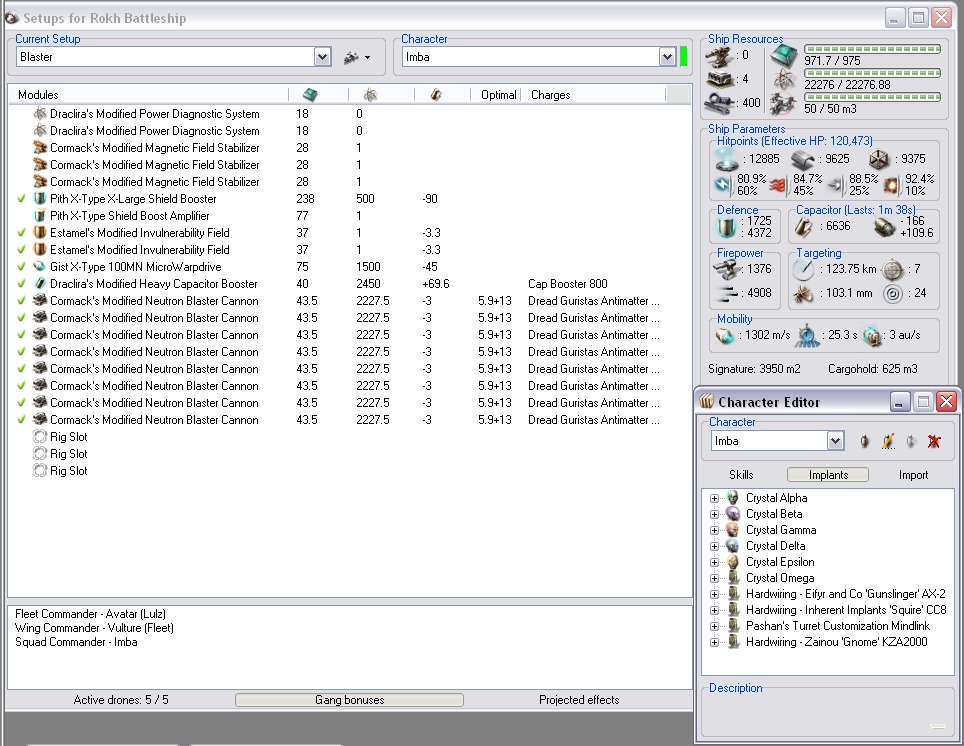964x746 pixels.
Task: Expand the Crystal Omega implant node
Action: point(714,578)
